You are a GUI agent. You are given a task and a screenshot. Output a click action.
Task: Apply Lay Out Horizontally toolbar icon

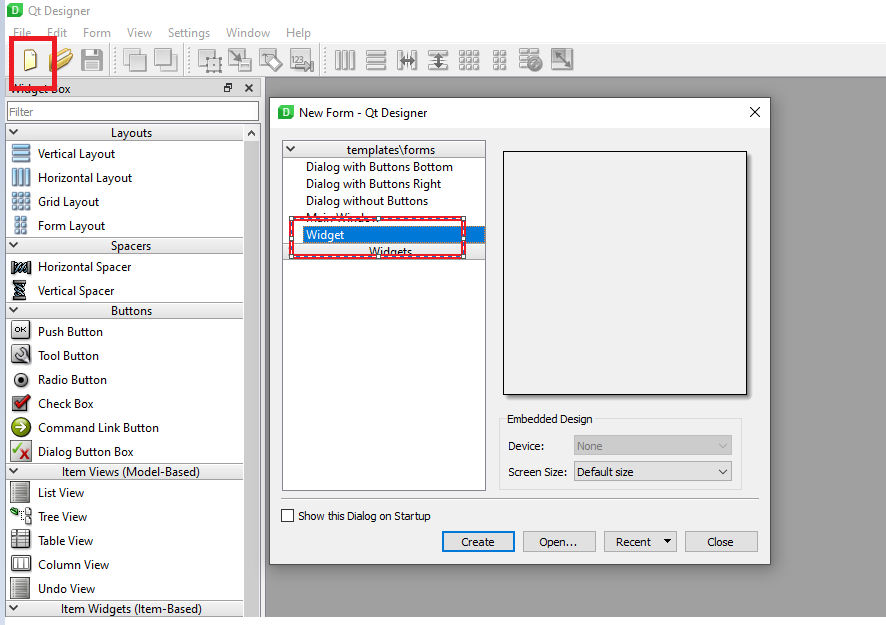pos(345,60)
